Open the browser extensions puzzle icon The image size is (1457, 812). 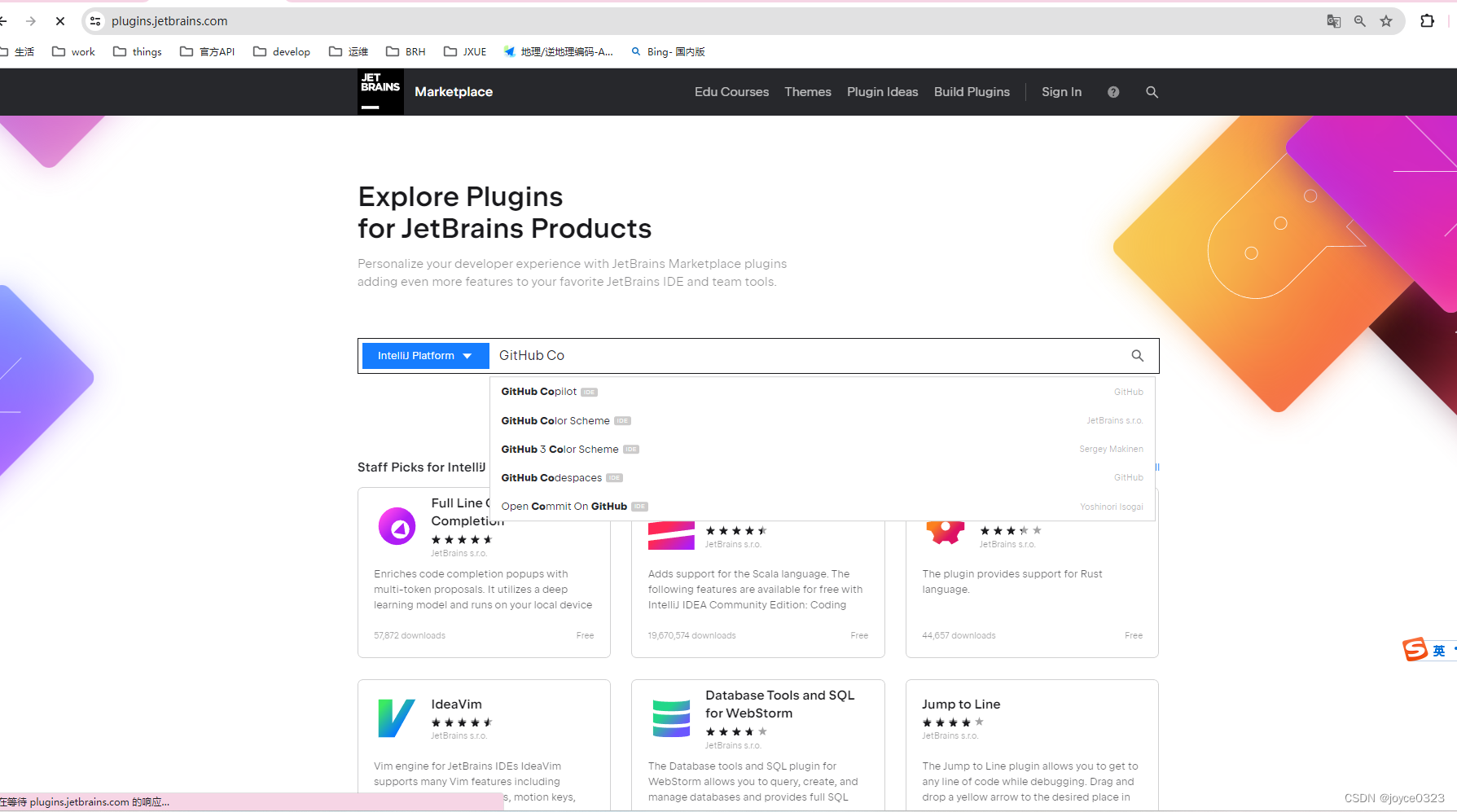(1427, 21)
